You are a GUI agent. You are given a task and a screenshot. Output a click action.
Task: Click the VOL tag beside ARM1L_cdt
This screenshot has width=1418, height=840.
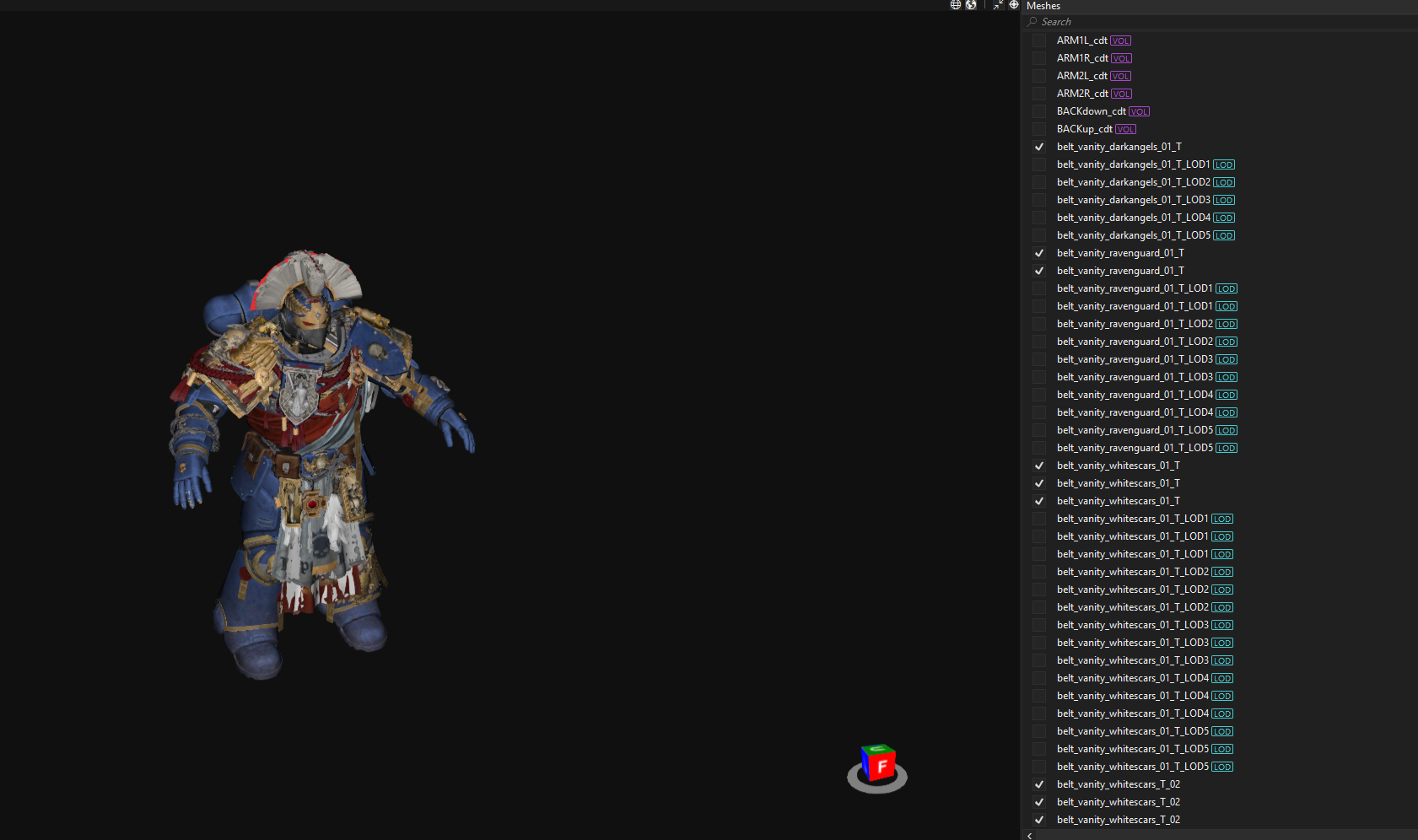(x=1120, y=40)
